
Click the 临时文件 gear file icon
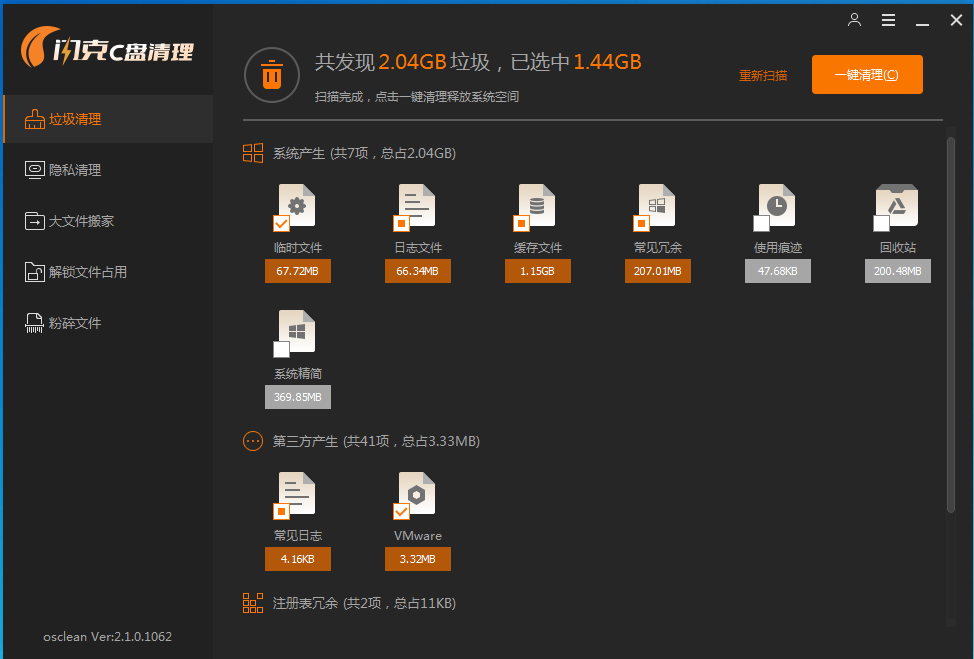point(297,204)
